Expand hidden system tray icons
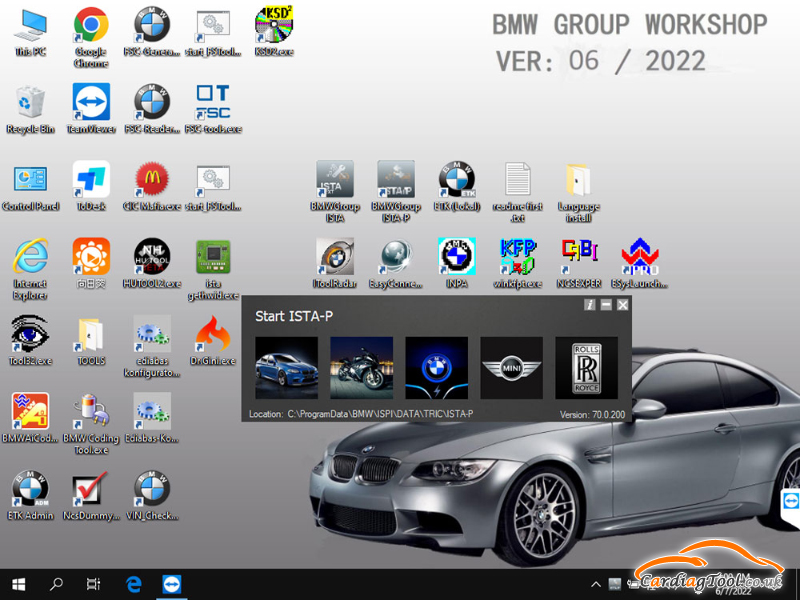Screen dimensions: 800x600 click(595, 584)
